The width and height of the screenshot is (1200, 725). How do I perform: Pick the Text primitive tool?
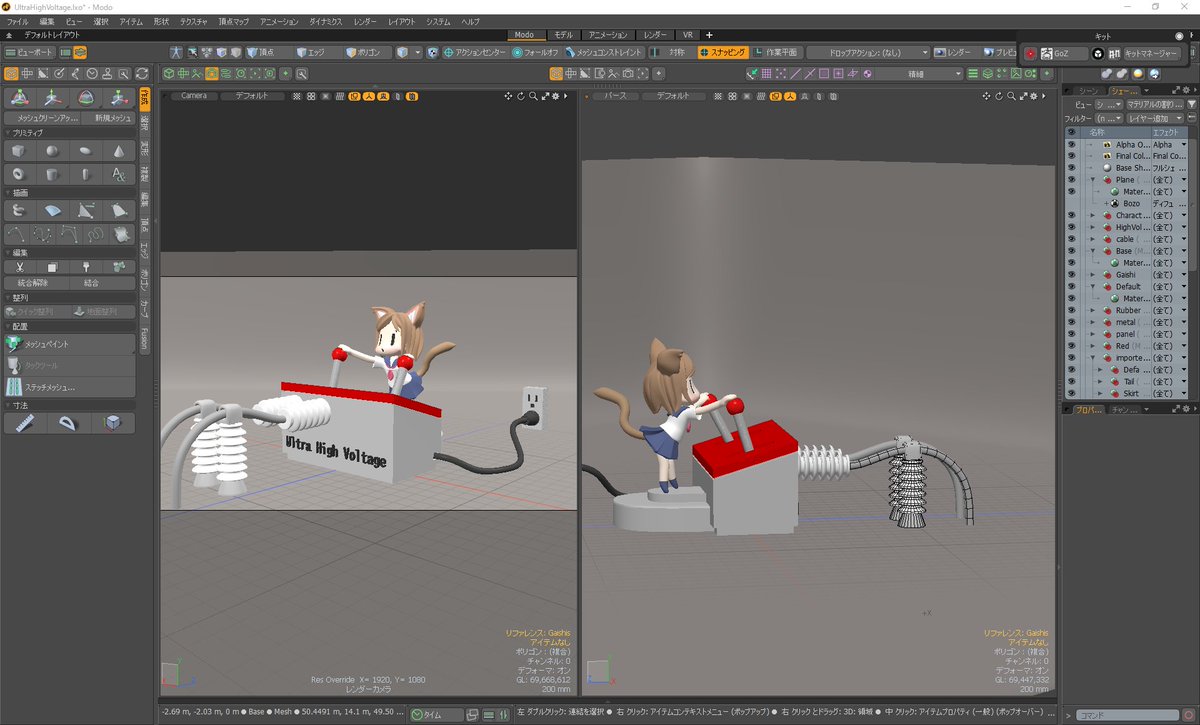point(119,174)
